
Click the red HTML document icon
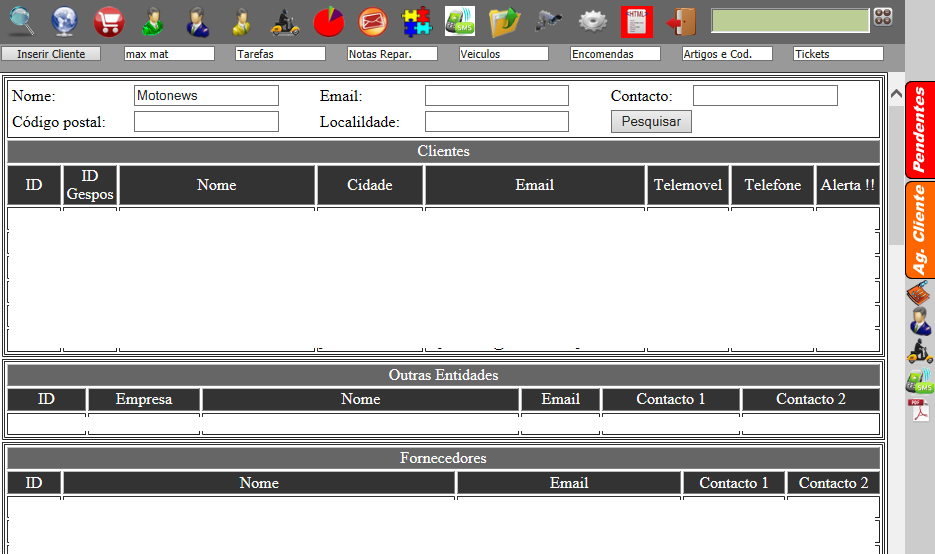point(637,22)
